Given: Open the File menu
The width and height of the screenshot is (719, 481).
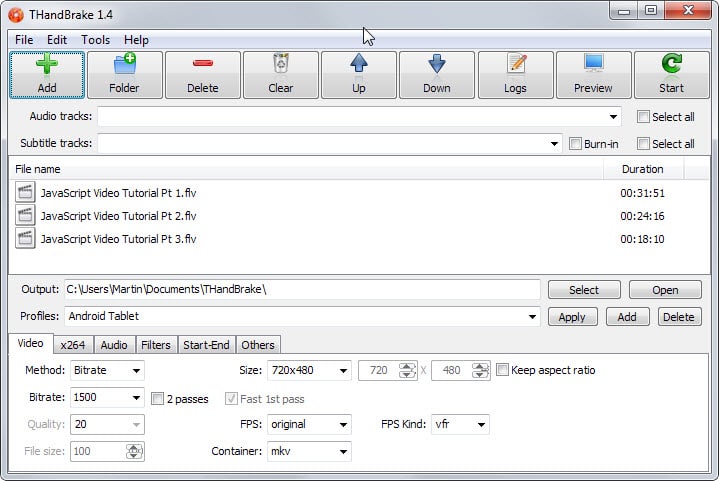Looking at the screenshot, I should coord(24,40).
